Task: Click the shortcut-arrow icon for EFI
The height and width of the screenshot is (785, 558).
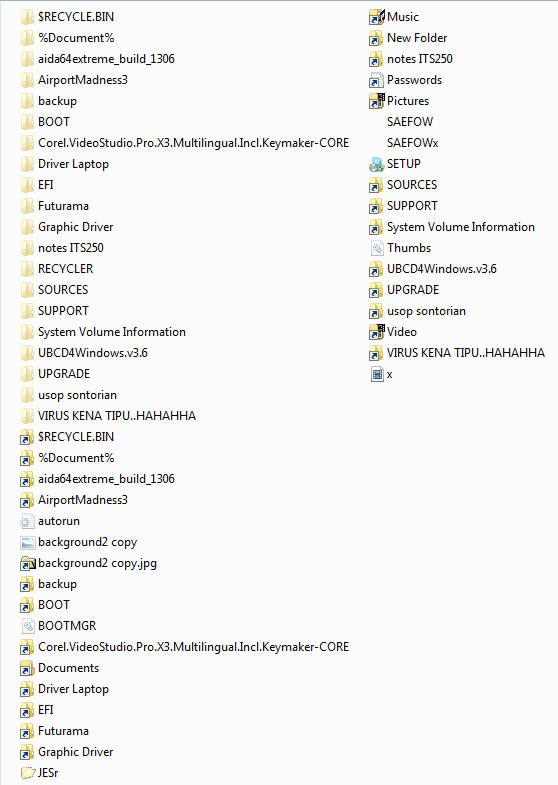Action: (27, 710)
